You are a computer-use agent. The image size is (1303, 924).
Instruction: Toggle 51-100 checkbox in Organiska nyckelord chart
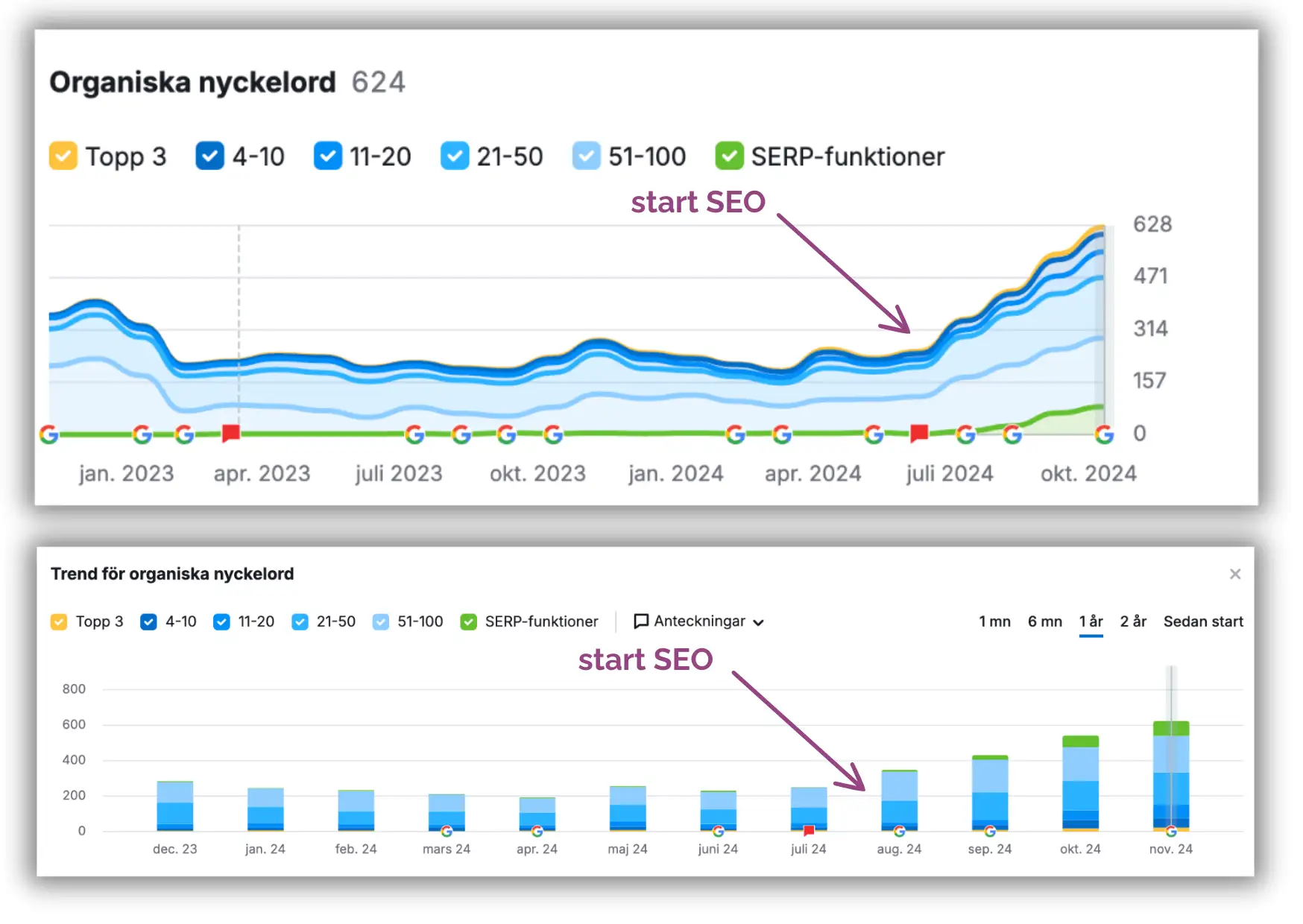pos(587,156)
